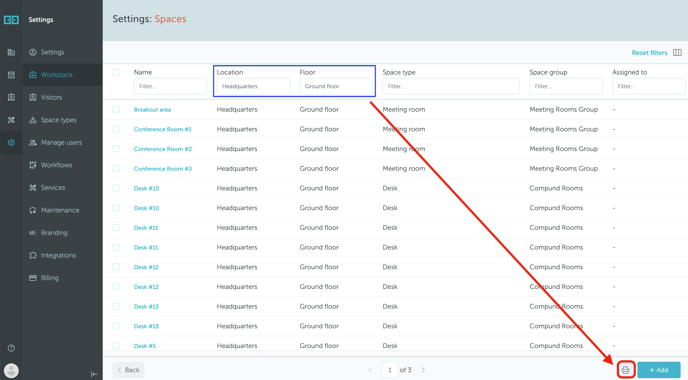
Task: Click the Settings heading at top of sidebar
Action: [41, 20]
